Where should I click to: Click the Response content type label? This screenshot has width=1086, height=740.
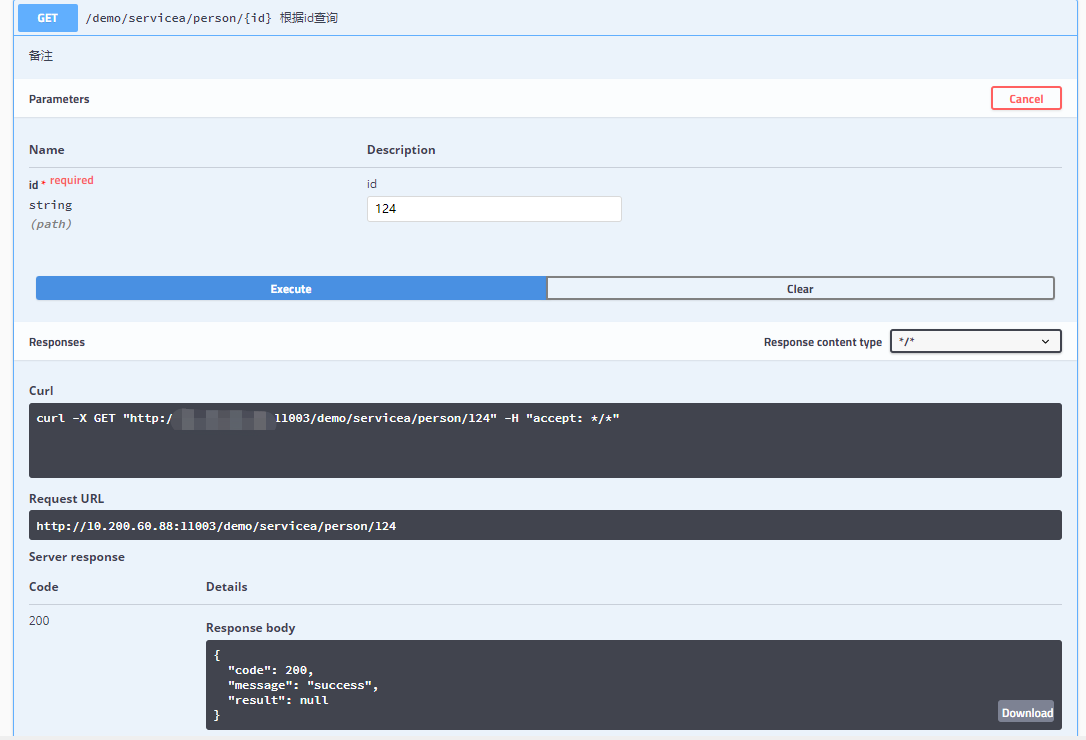[x=823, y=342]
